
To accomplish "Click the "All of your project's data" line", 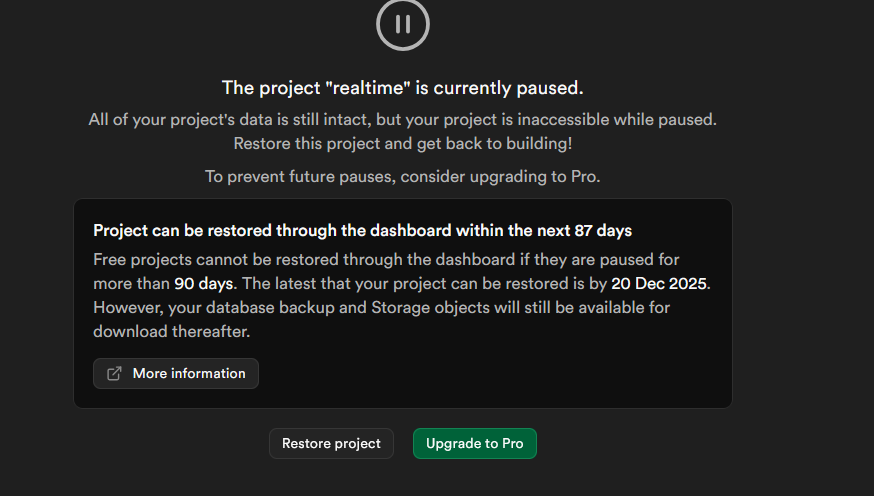I will pos(402,120).
